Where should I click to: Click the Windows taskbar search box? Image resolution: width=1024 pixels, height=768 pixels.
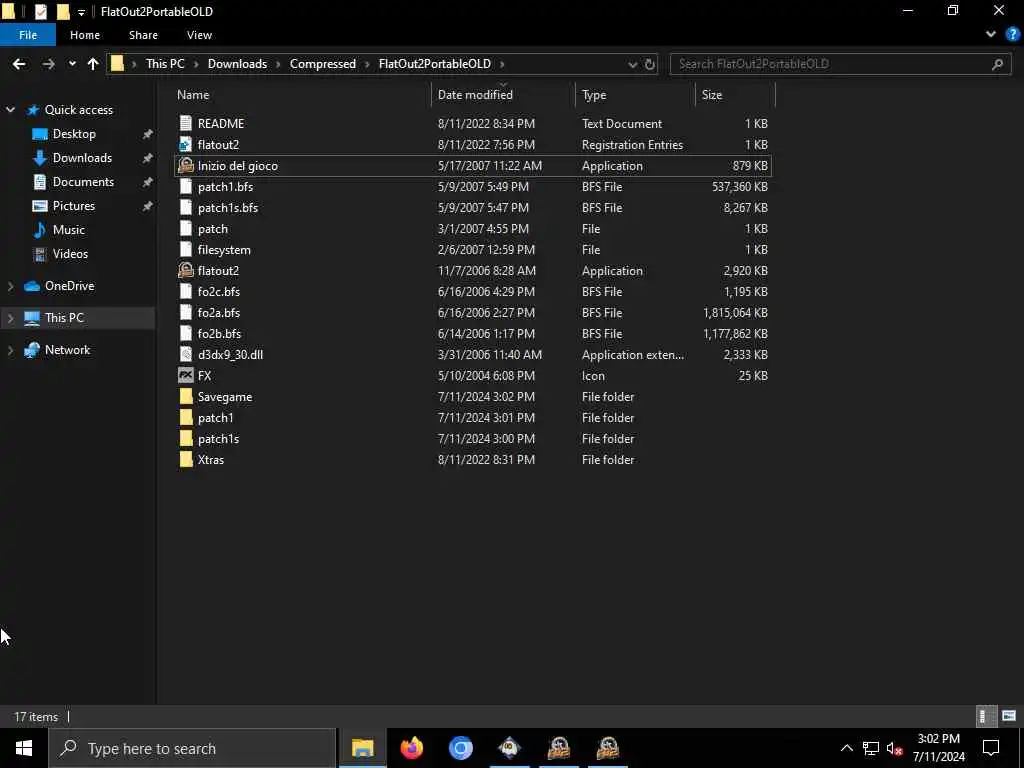pyautogui.click(x=192, y=748)
